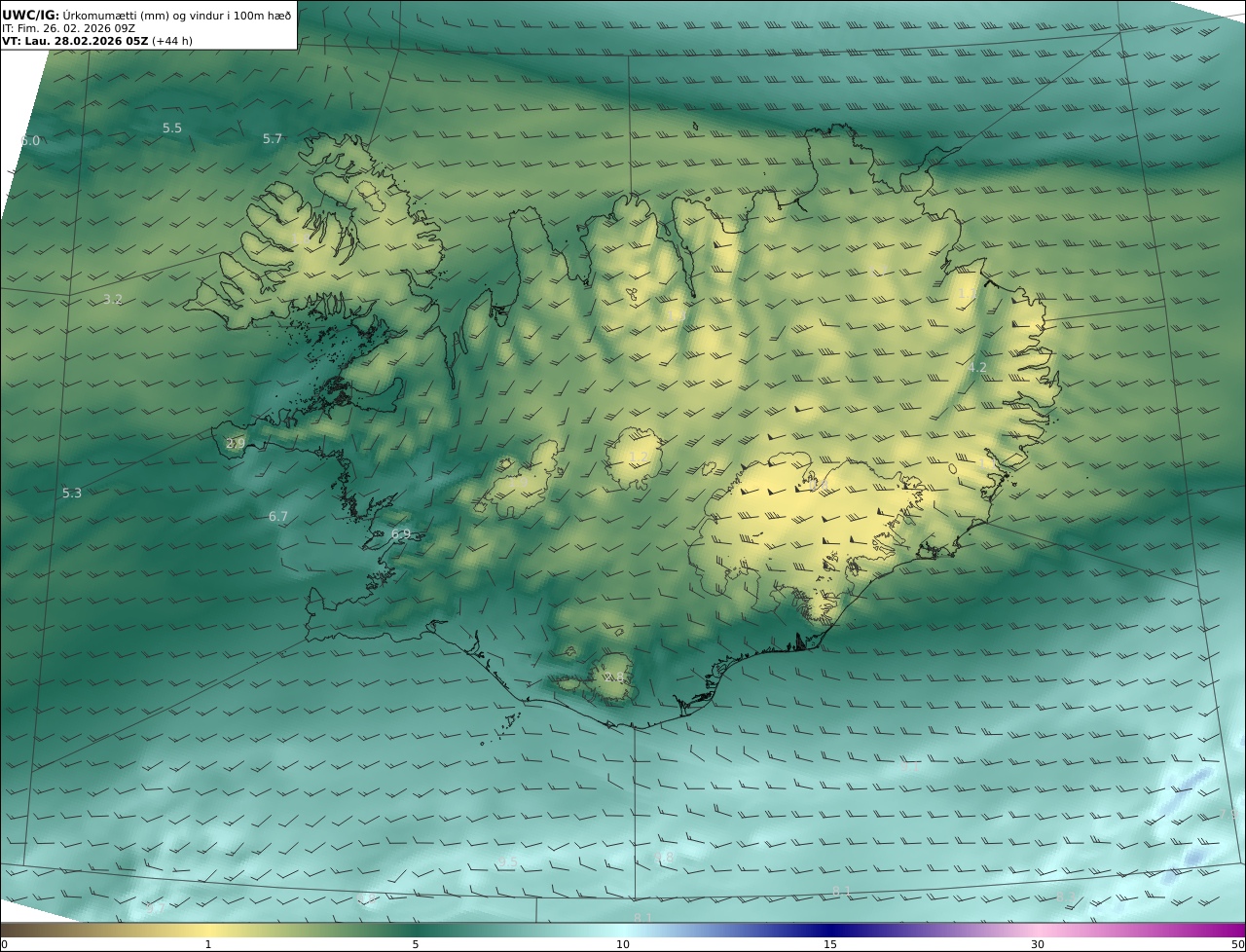Click the colorbar at the 30 mm mark

pos(1038,931)
